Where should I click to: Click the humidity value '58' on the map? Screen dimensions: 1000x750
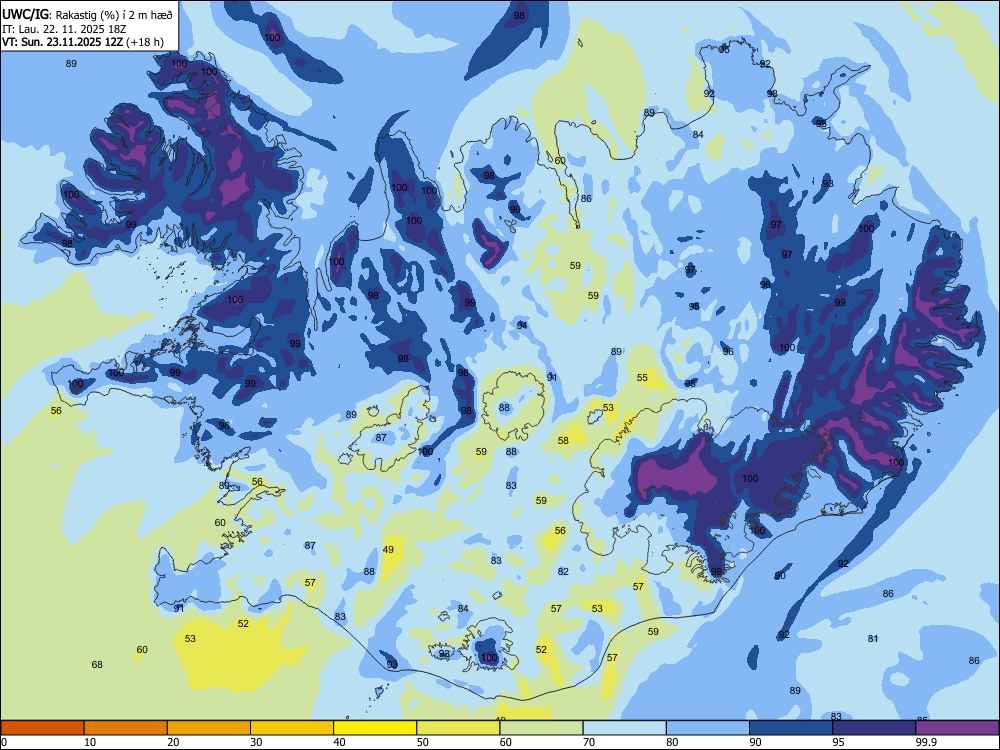point(563,441)
